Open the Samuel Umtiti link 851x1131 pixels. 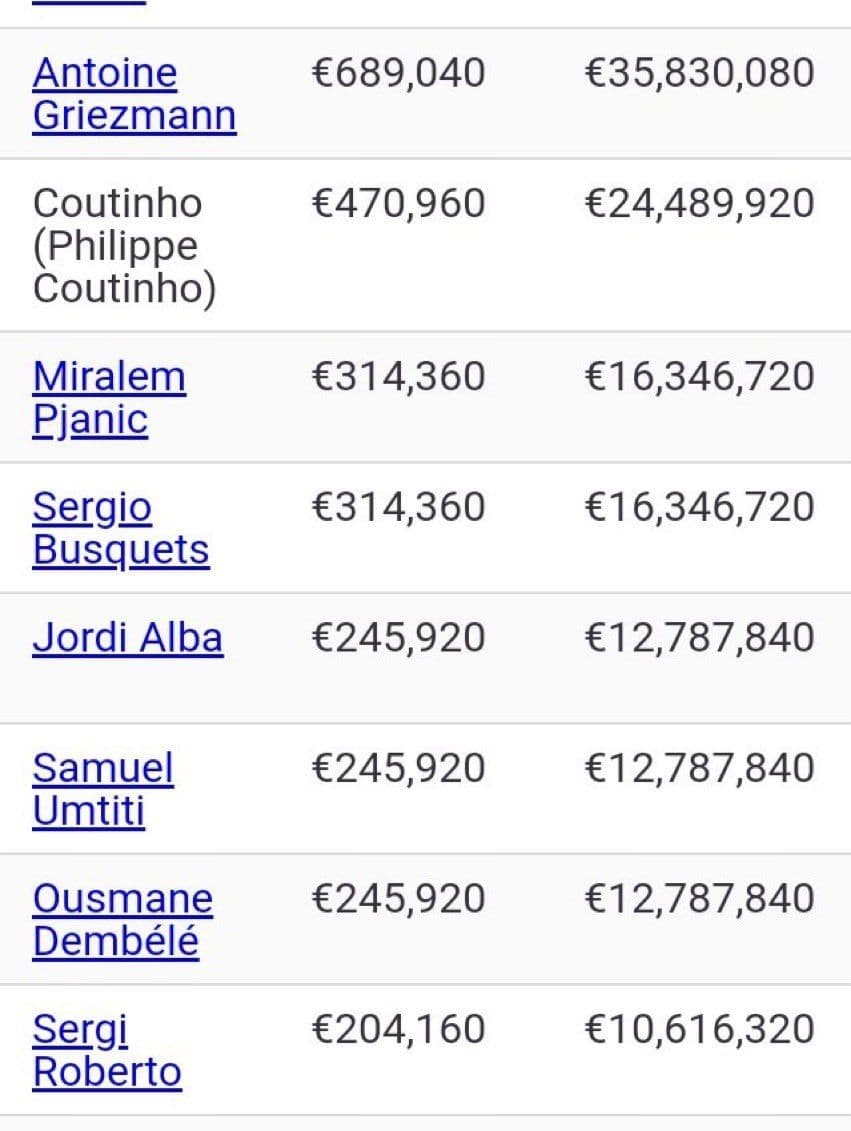pos(102,789)
